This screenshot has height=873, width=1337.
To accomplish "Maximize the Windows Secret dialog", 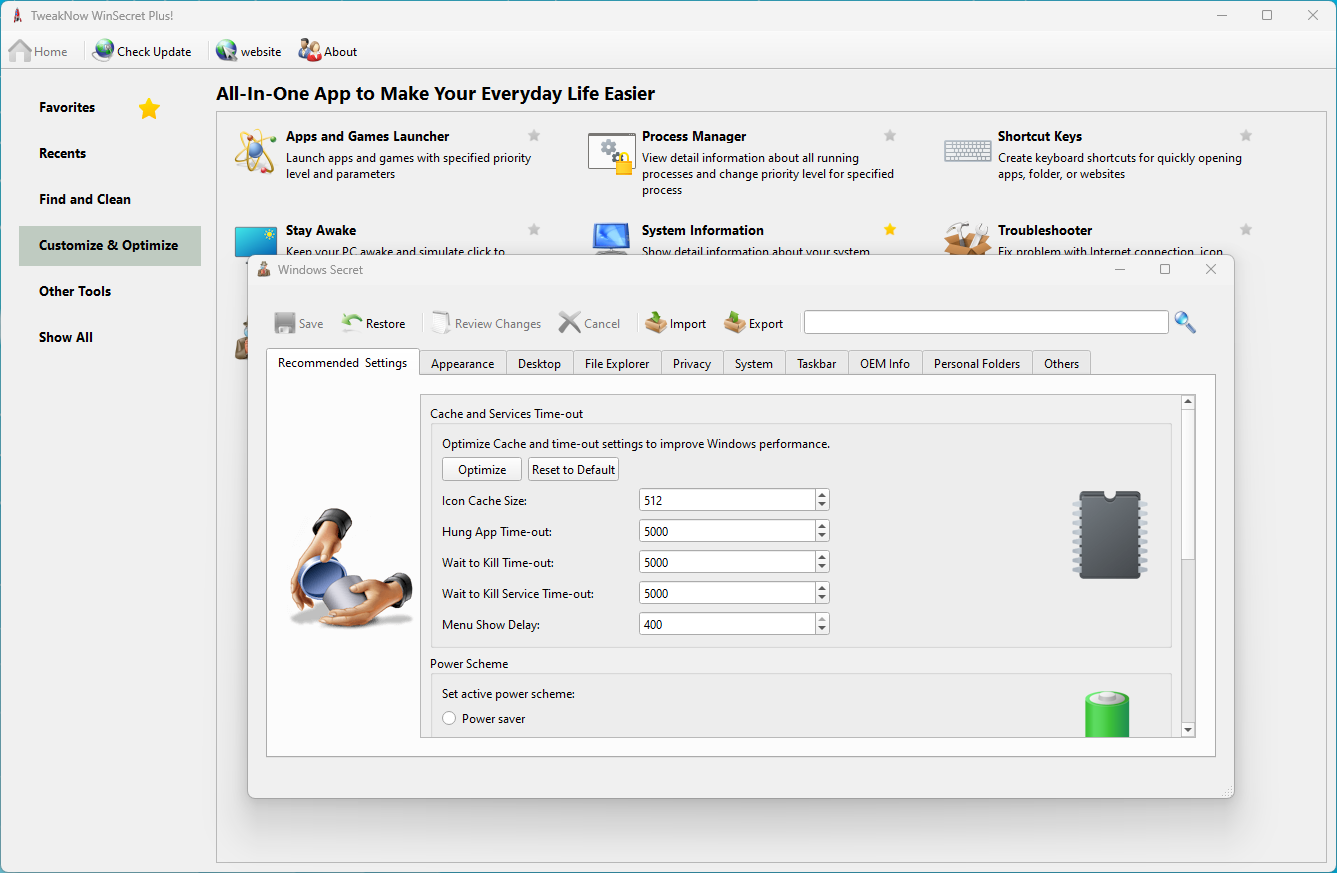I will coord(1165,269).
